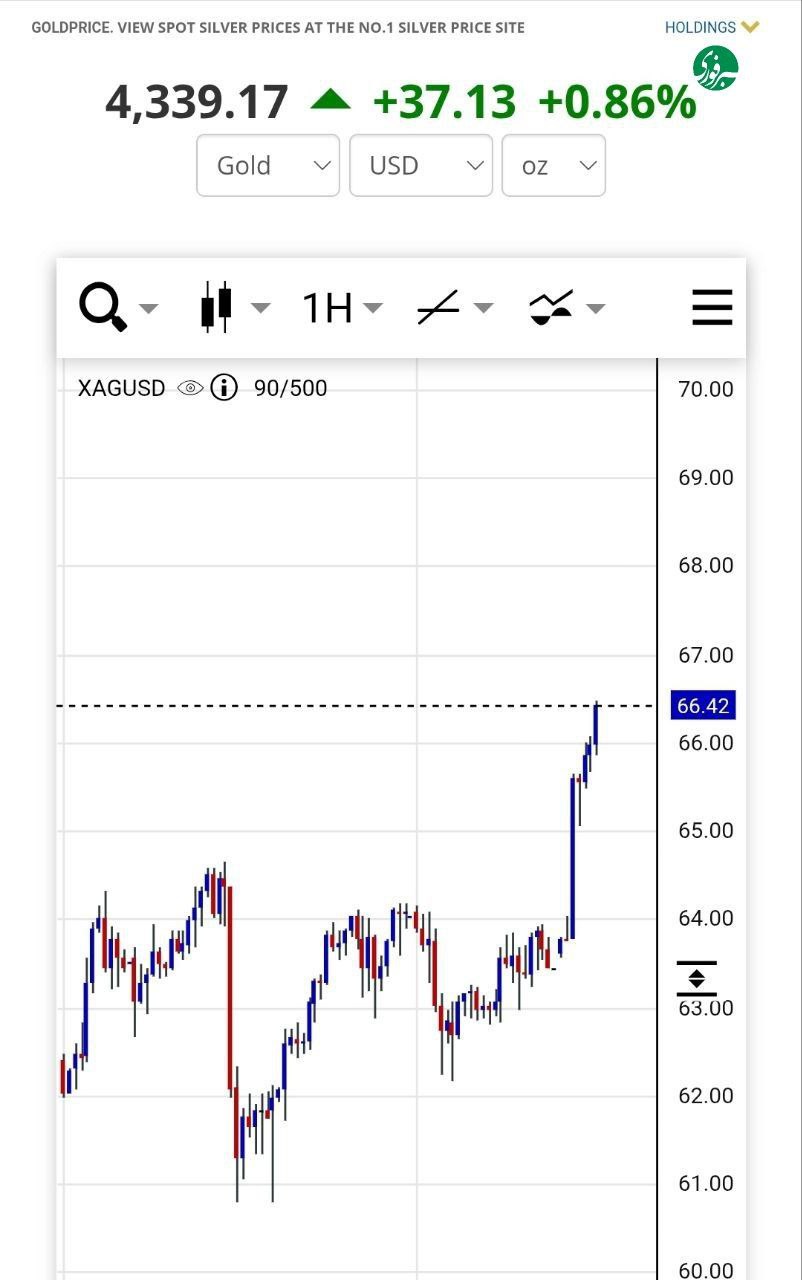Open the oz weight unit dropdown

553,165
